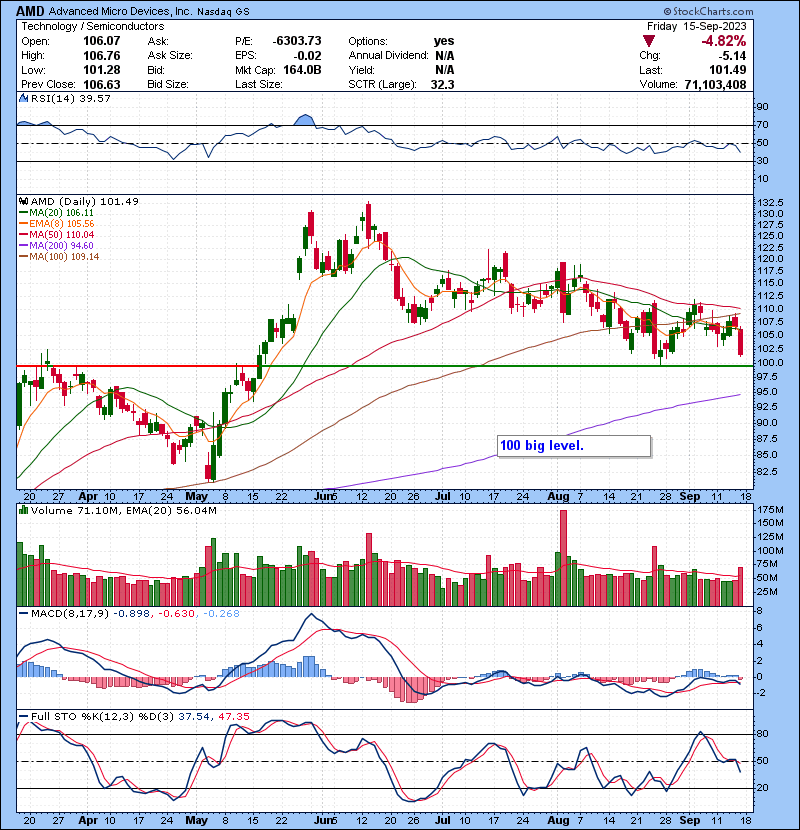800x830 pixels.
Task: Click the '100 big level.' annotation box
Action: [x=574, y=446]
